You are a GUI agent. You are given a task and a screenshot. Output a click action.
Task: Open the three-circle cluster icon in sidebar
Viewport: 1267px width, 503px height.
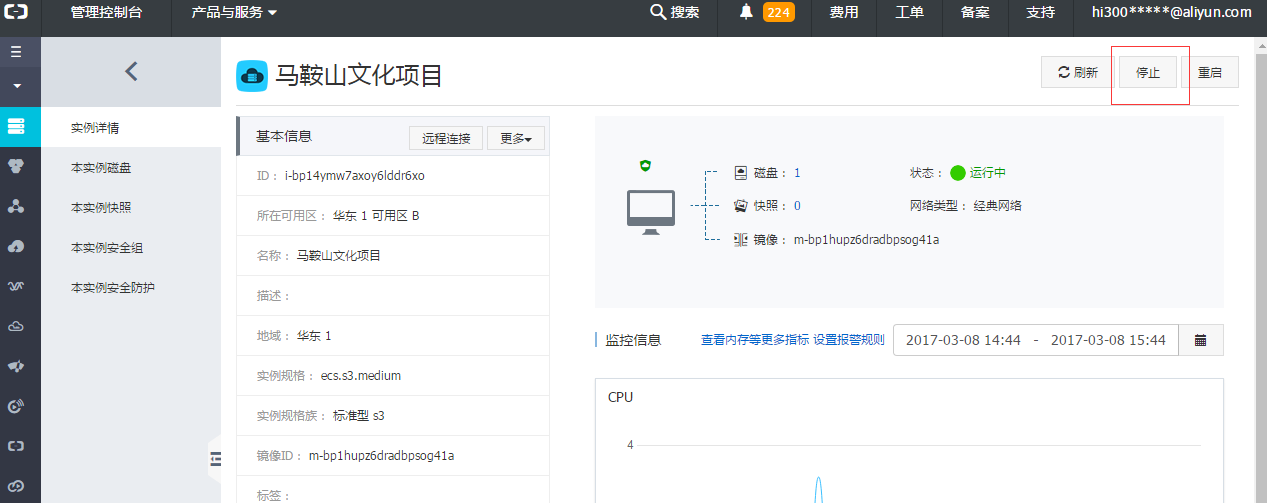coord(16,166)
